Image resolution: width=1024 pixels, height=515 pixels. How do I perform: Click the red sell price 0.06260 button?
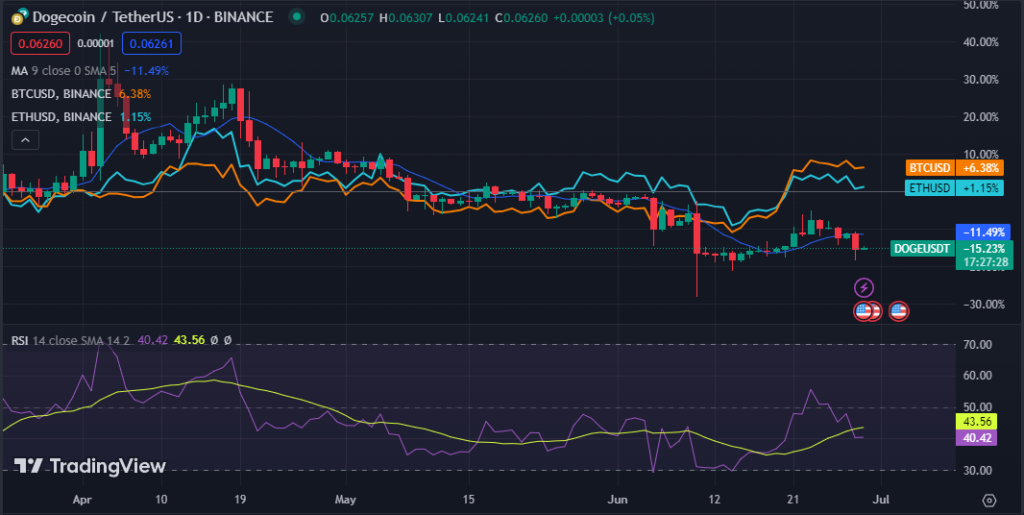point(38,44)
